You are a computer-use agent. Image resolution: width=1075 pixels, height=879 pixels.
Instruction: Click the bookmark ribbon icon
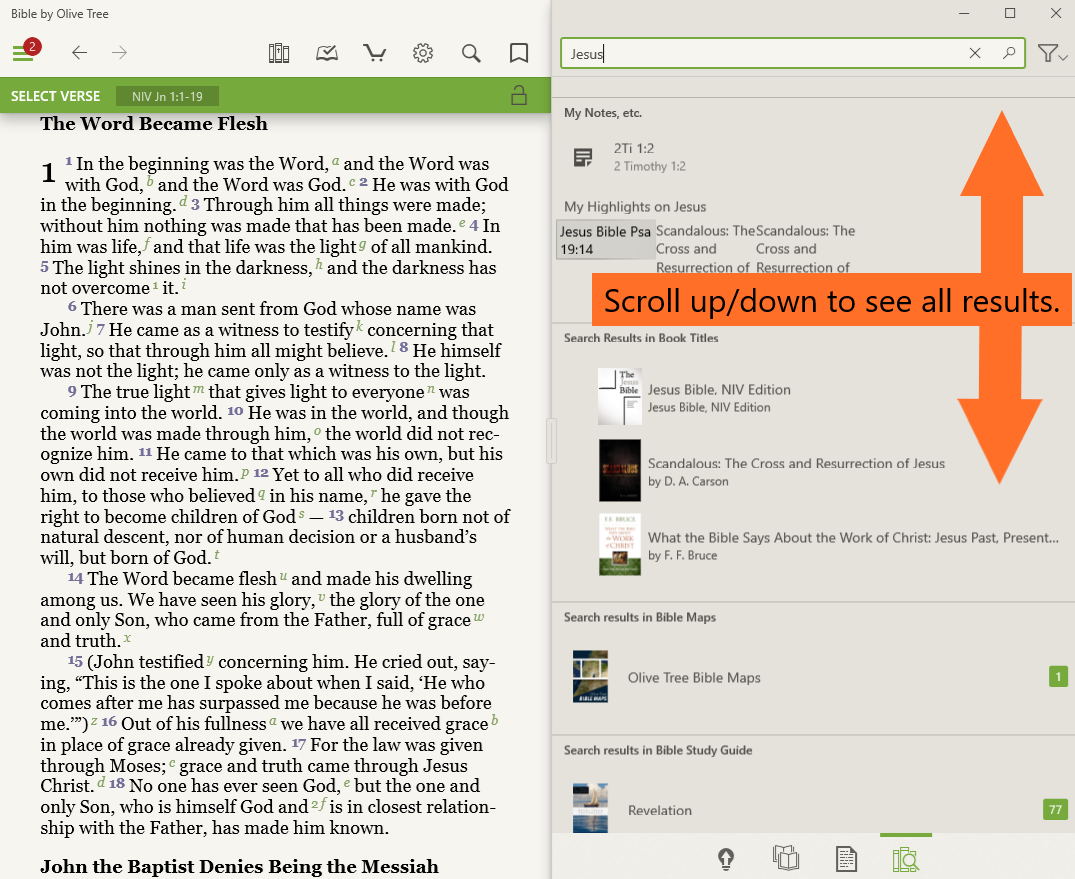tap(519, 53)
